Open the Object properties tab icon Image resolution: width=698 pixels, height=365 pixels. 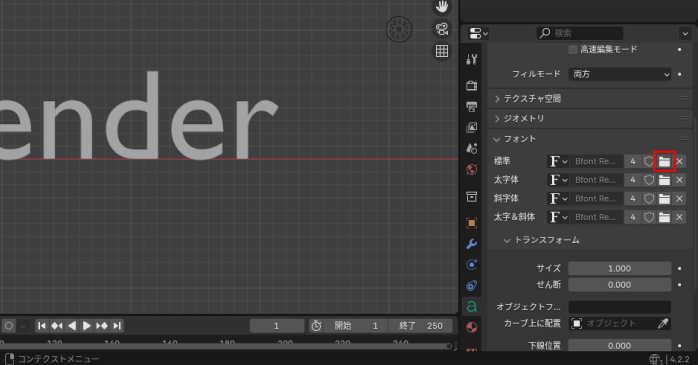471,223
